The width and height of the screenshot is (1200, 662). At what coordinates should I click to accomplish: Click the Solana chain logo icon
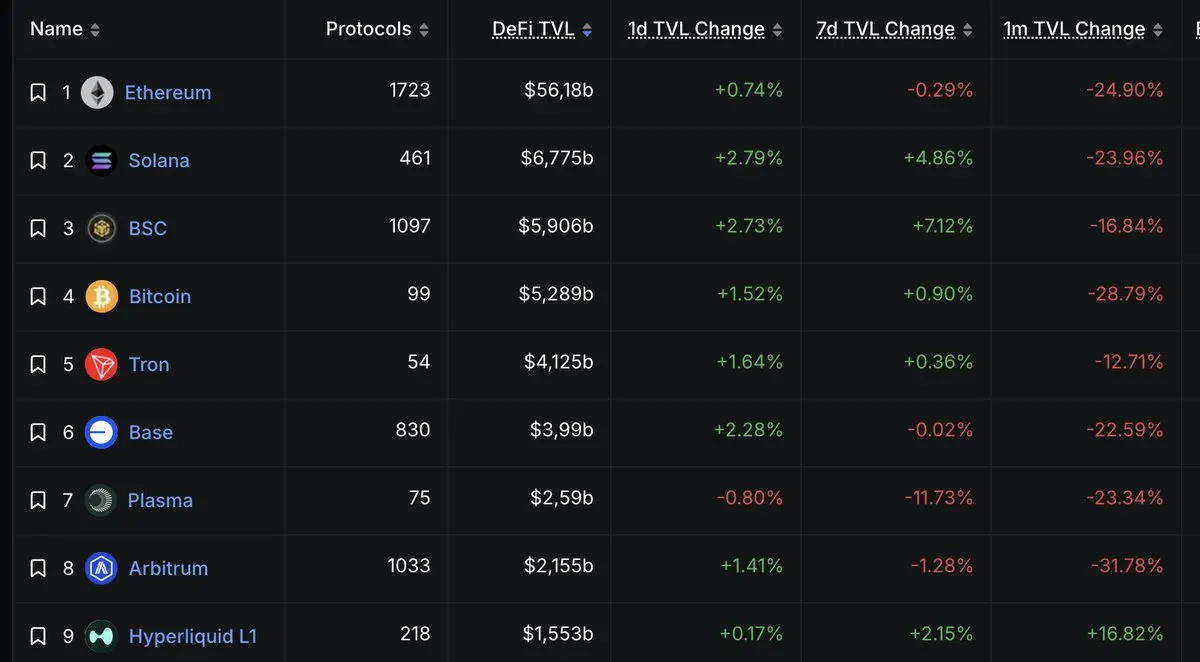click(101, 161)
